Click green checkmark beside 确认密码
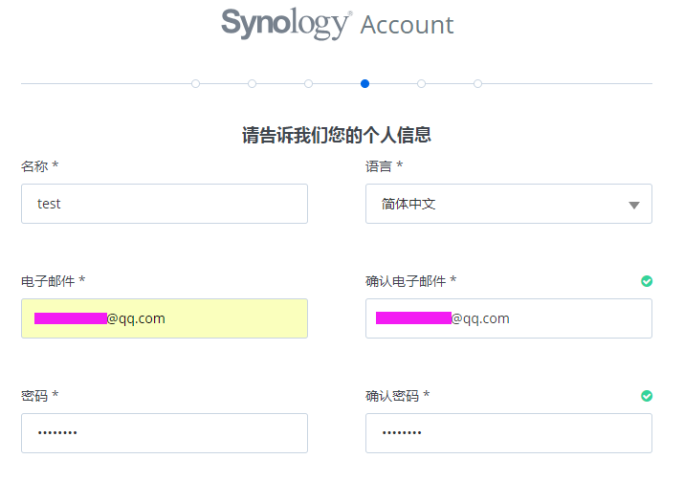The width and height of the screenshot is (684, 481). pos(646,396)
